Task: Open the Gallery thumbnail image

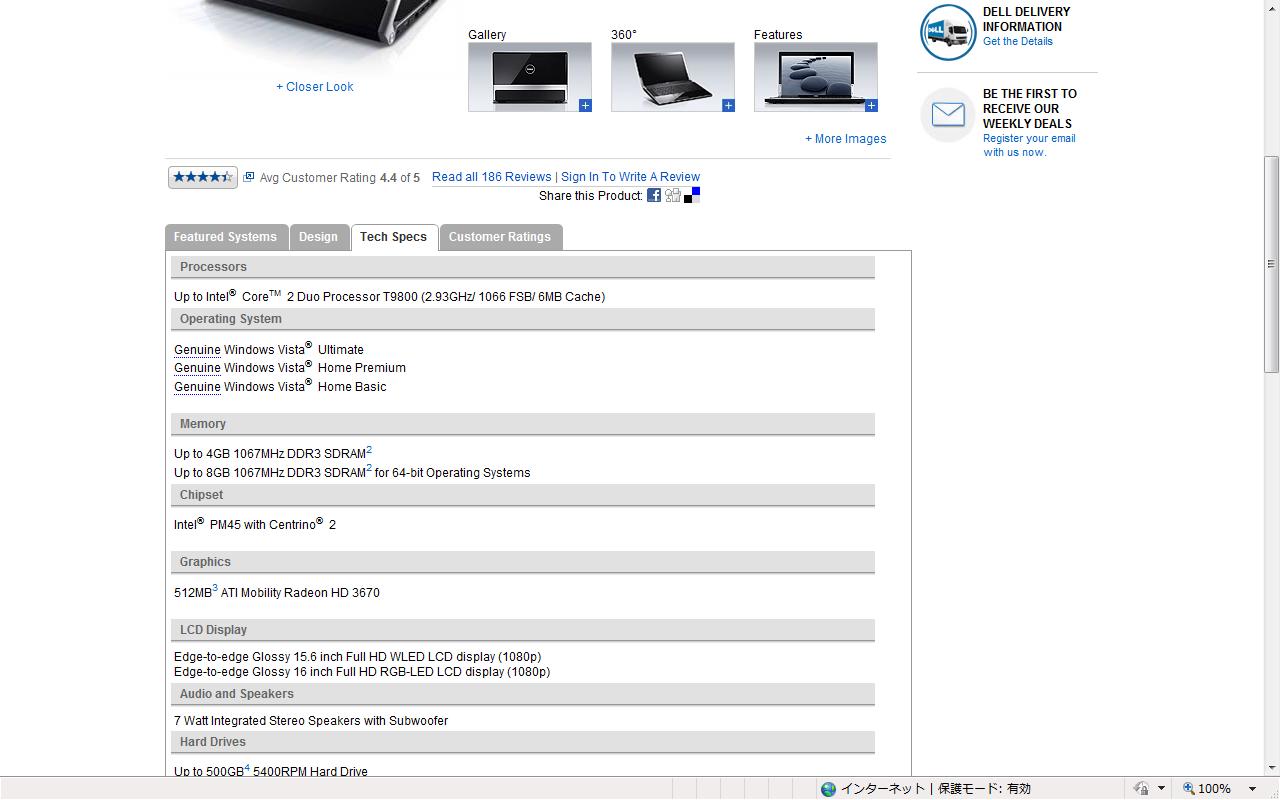Action: (530, 77)
